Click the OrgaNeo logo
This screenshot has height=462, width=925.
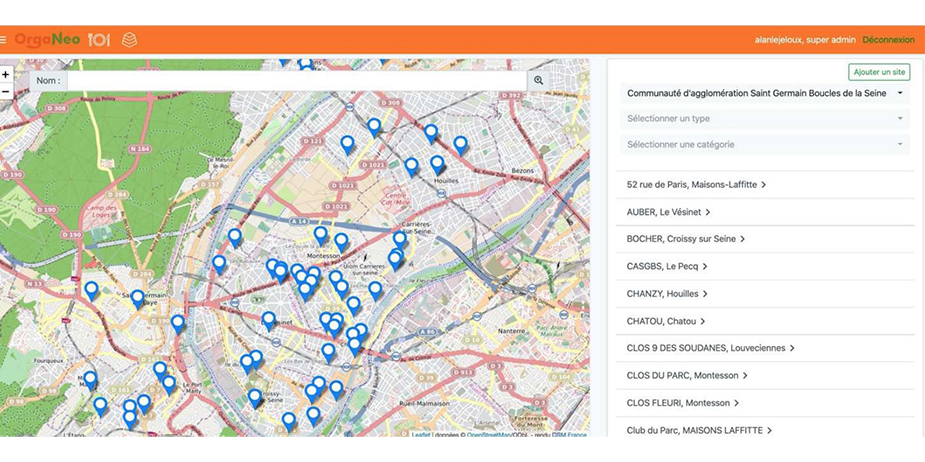[x=47, y=40]
